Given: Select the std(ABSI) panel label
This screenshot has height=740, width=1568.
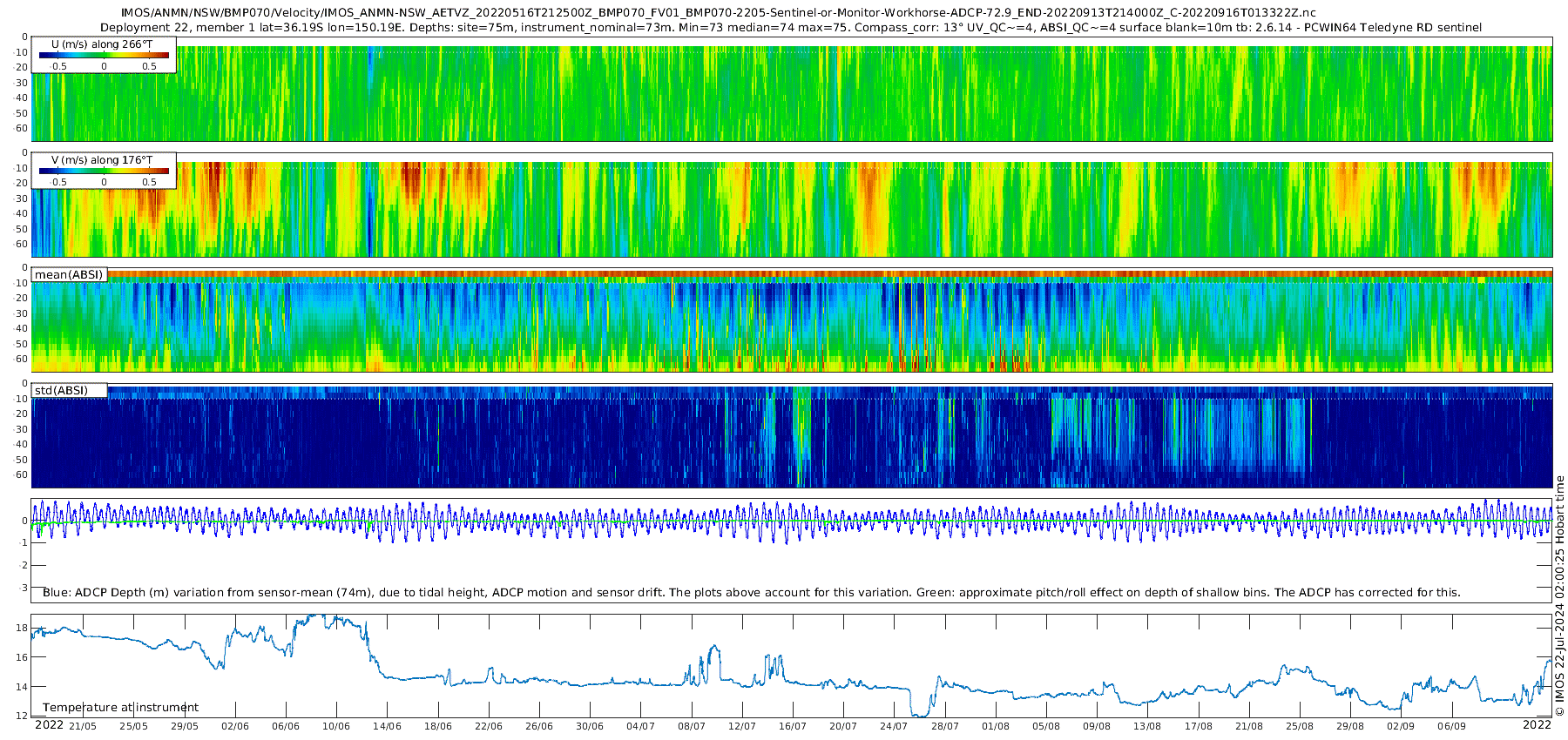Looking at the screenshot, I should pyautogui.click(x=69, y=390).
